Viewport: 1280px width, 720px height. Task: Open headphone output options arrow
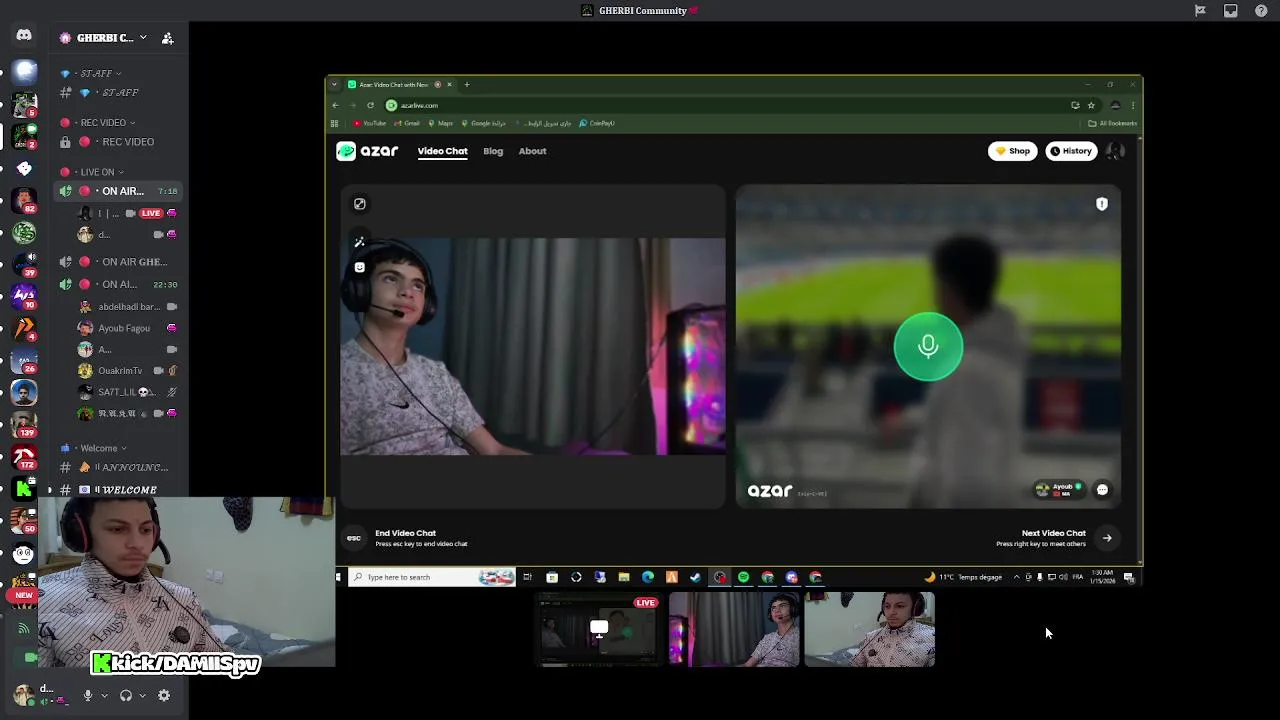point(143,695)
